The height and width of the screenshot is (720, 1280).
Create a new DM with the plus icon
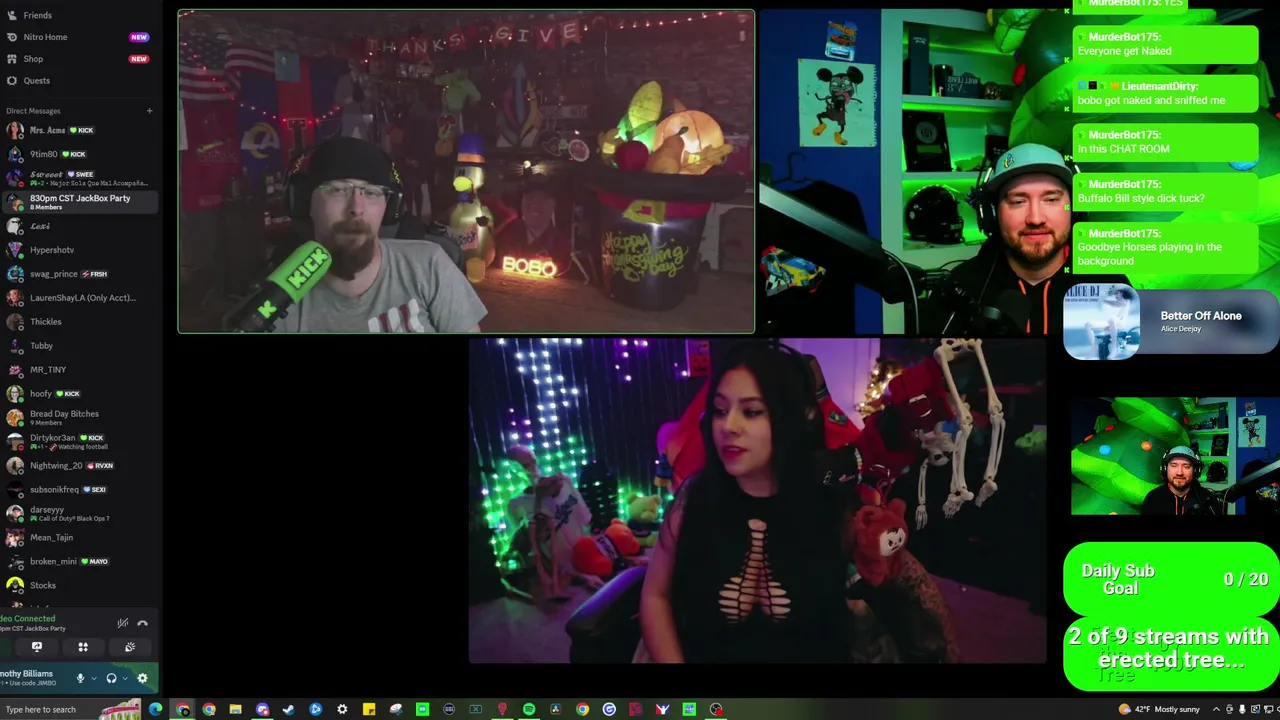point(149,111)
